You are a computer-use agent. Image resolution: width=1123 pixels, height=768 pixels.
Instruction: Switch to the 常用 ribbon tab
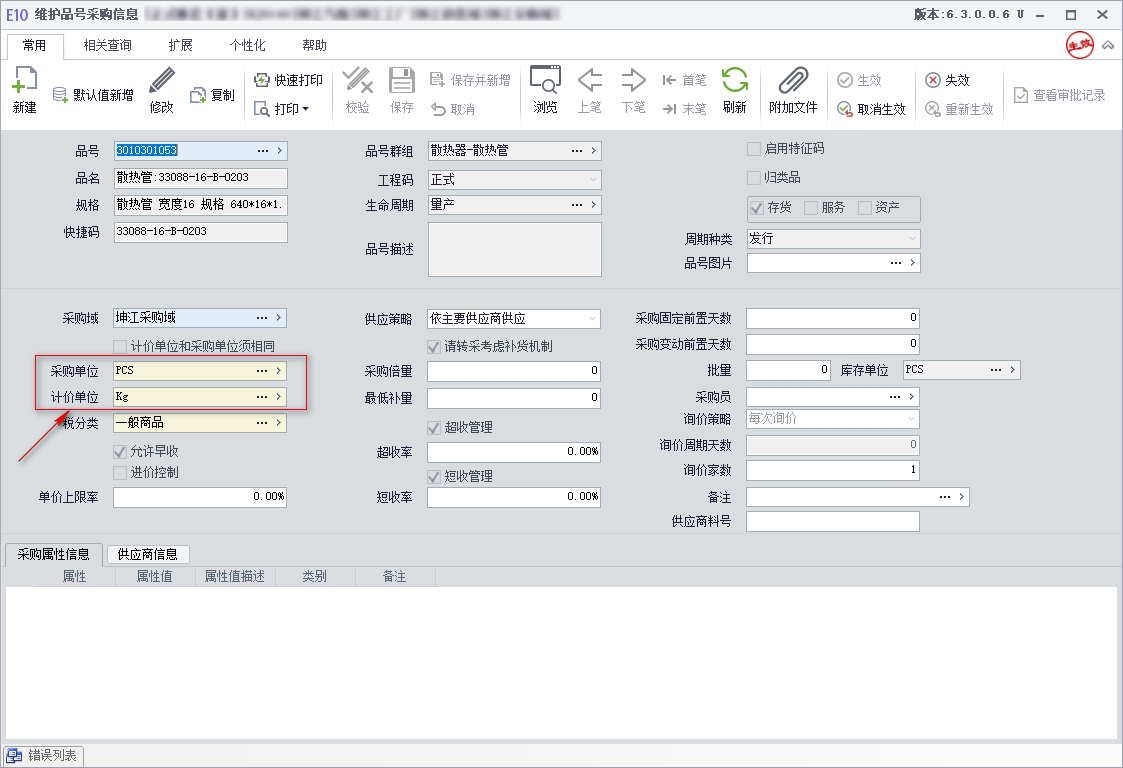coord(34,45)
